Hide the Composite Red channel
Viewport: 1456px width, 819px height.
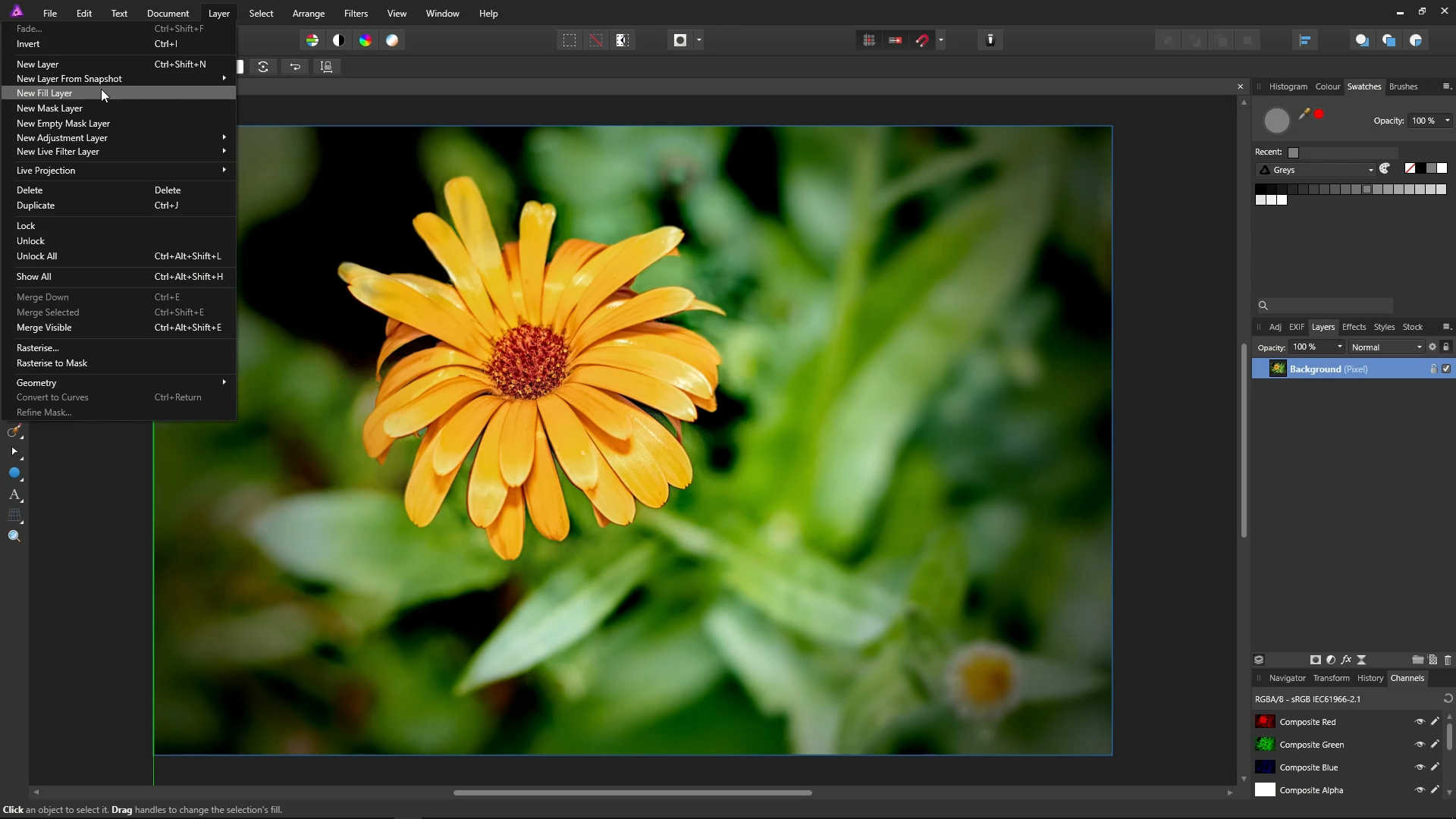pos(1420,722)
